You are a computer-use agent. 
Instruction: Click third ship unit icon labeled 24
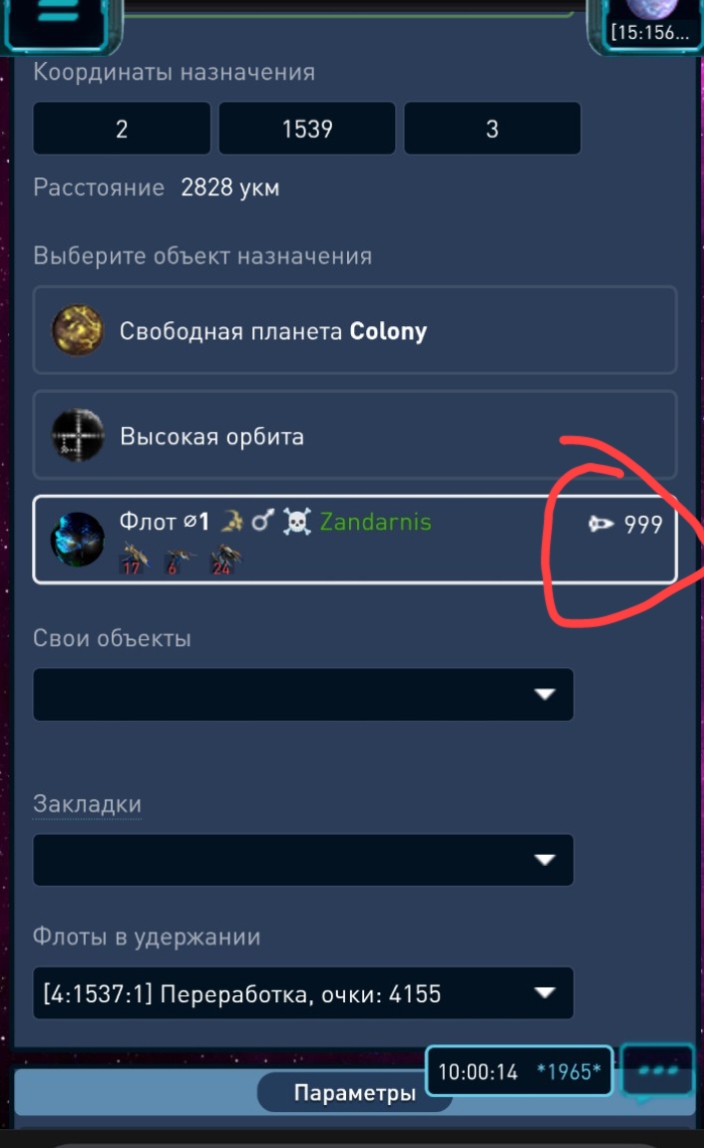225,559
